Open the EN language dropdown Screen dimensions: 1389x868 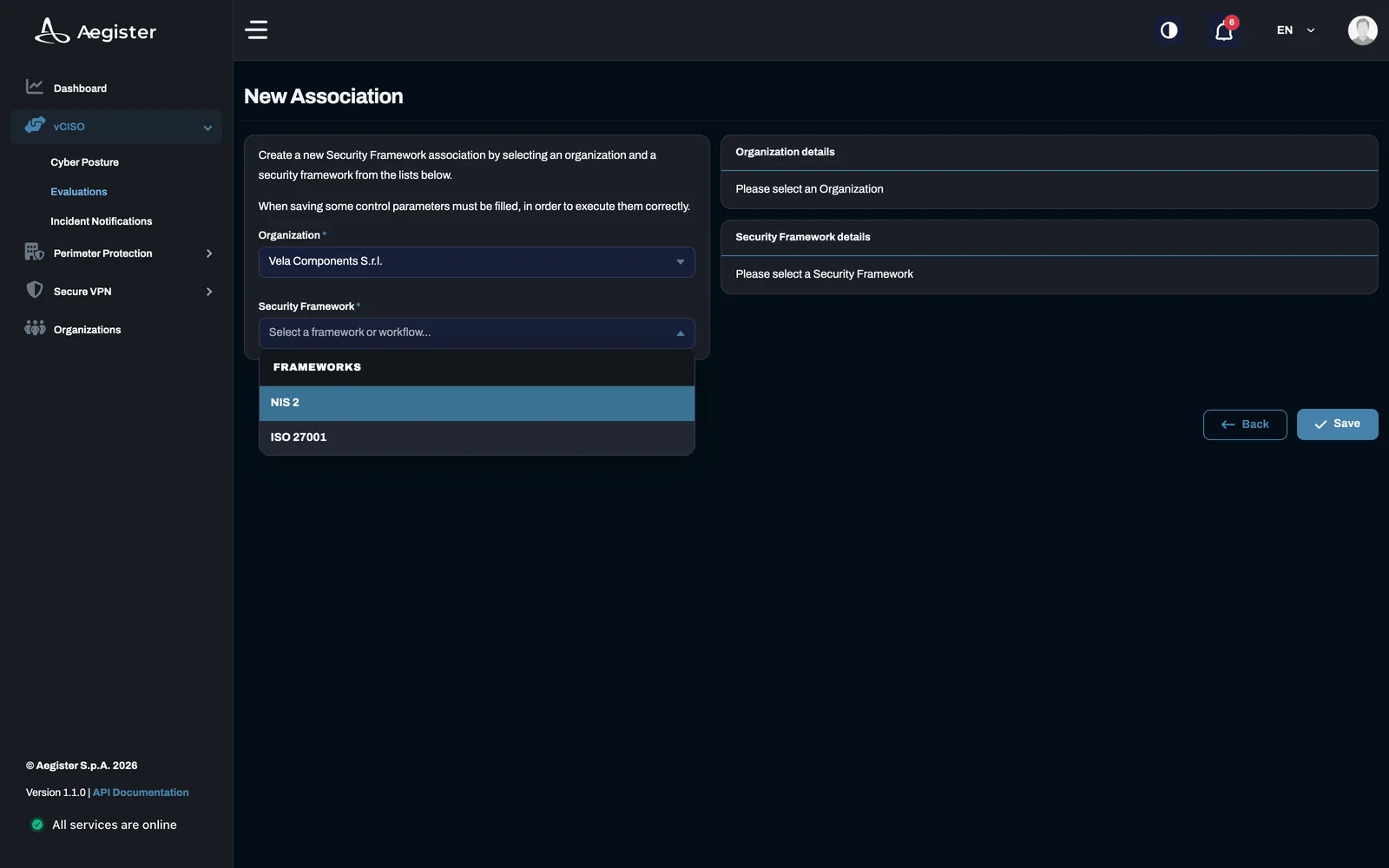coord(1295,30)
